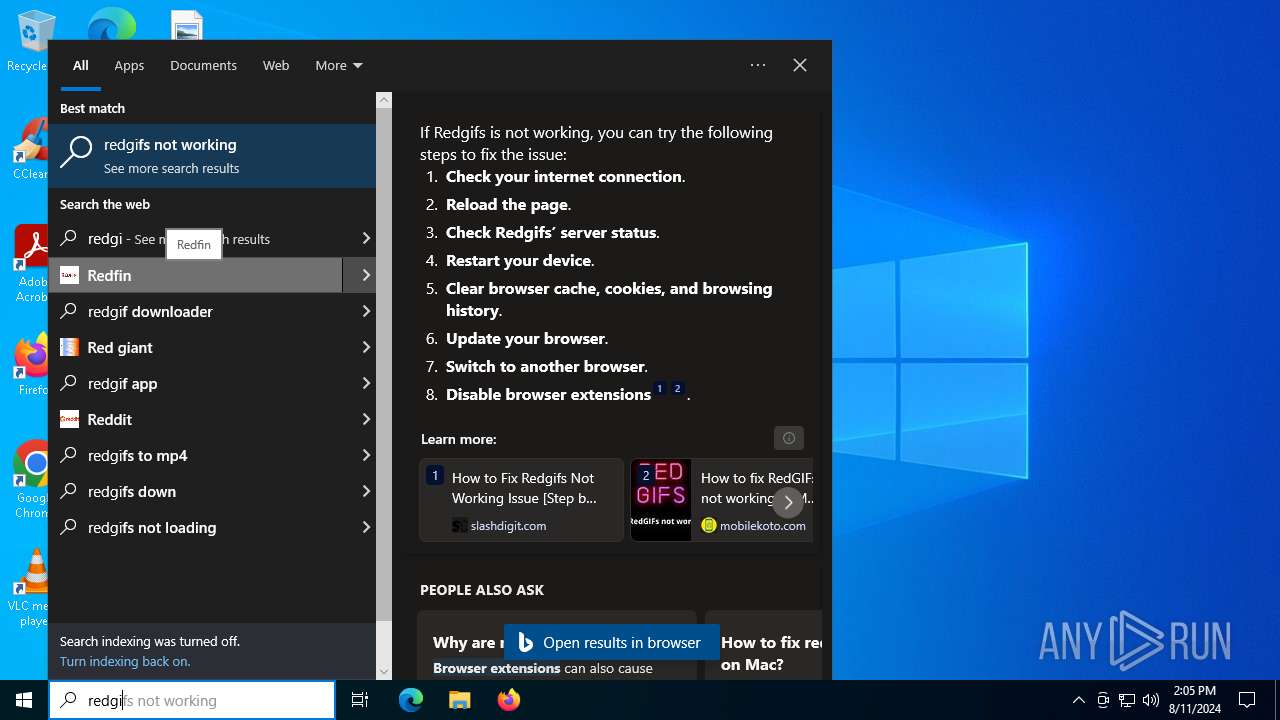
Task: Switch to the Web tab
Action: click(x=276, y=66)
